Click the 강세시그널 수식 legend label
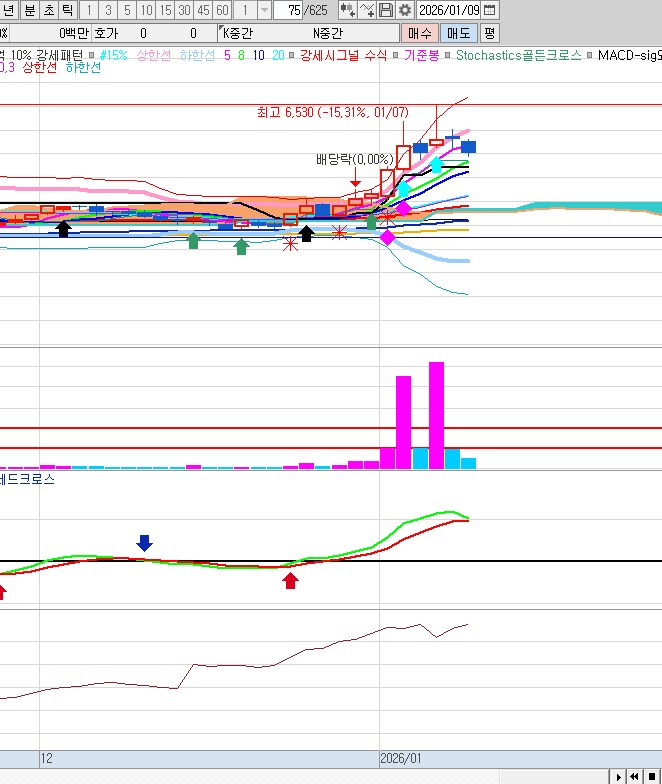Viewport: 662px width, 784px height. pyautogui.click(x=343, y=55)
